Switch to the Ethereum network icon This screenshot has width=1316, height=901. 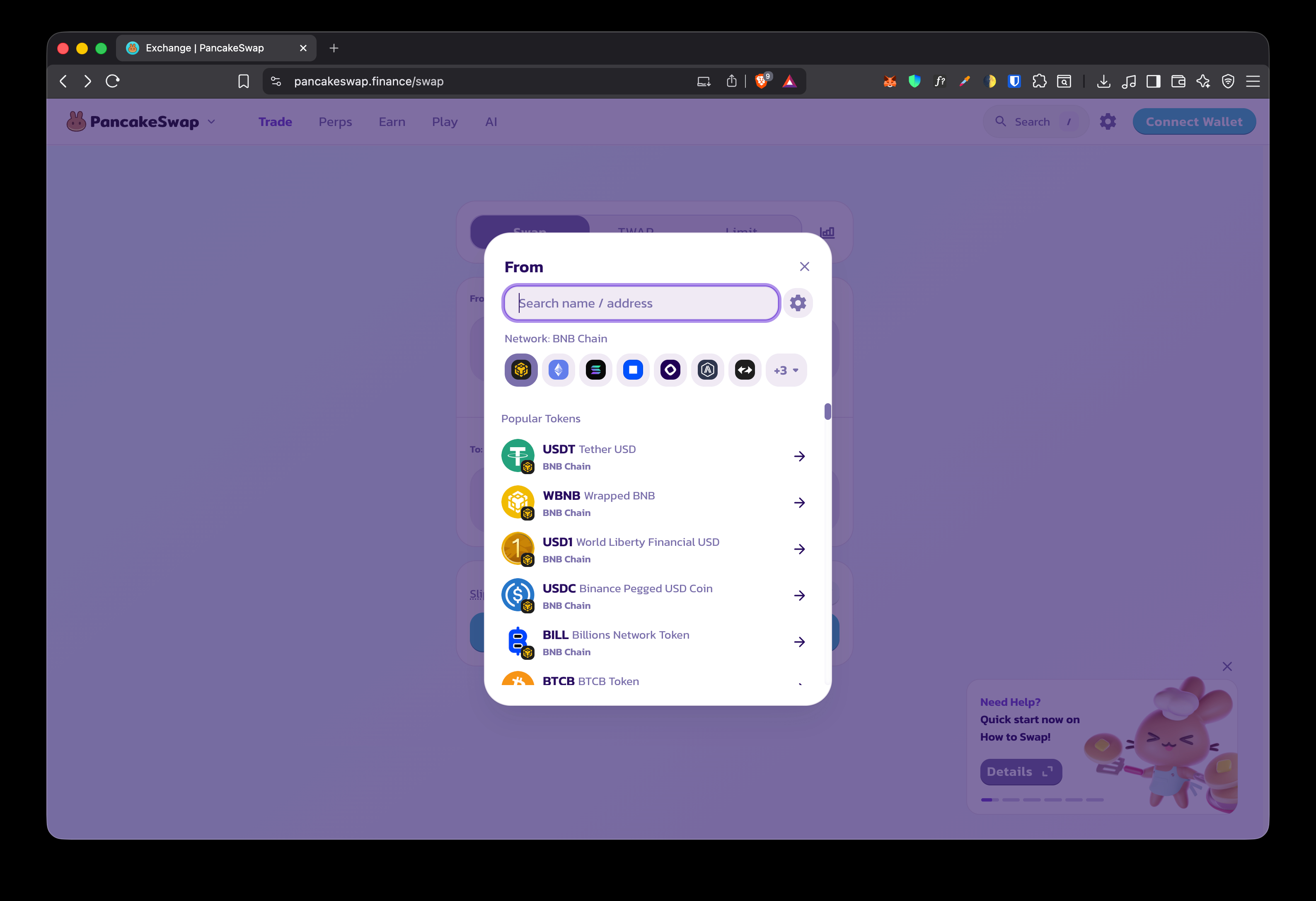point(558,370)
